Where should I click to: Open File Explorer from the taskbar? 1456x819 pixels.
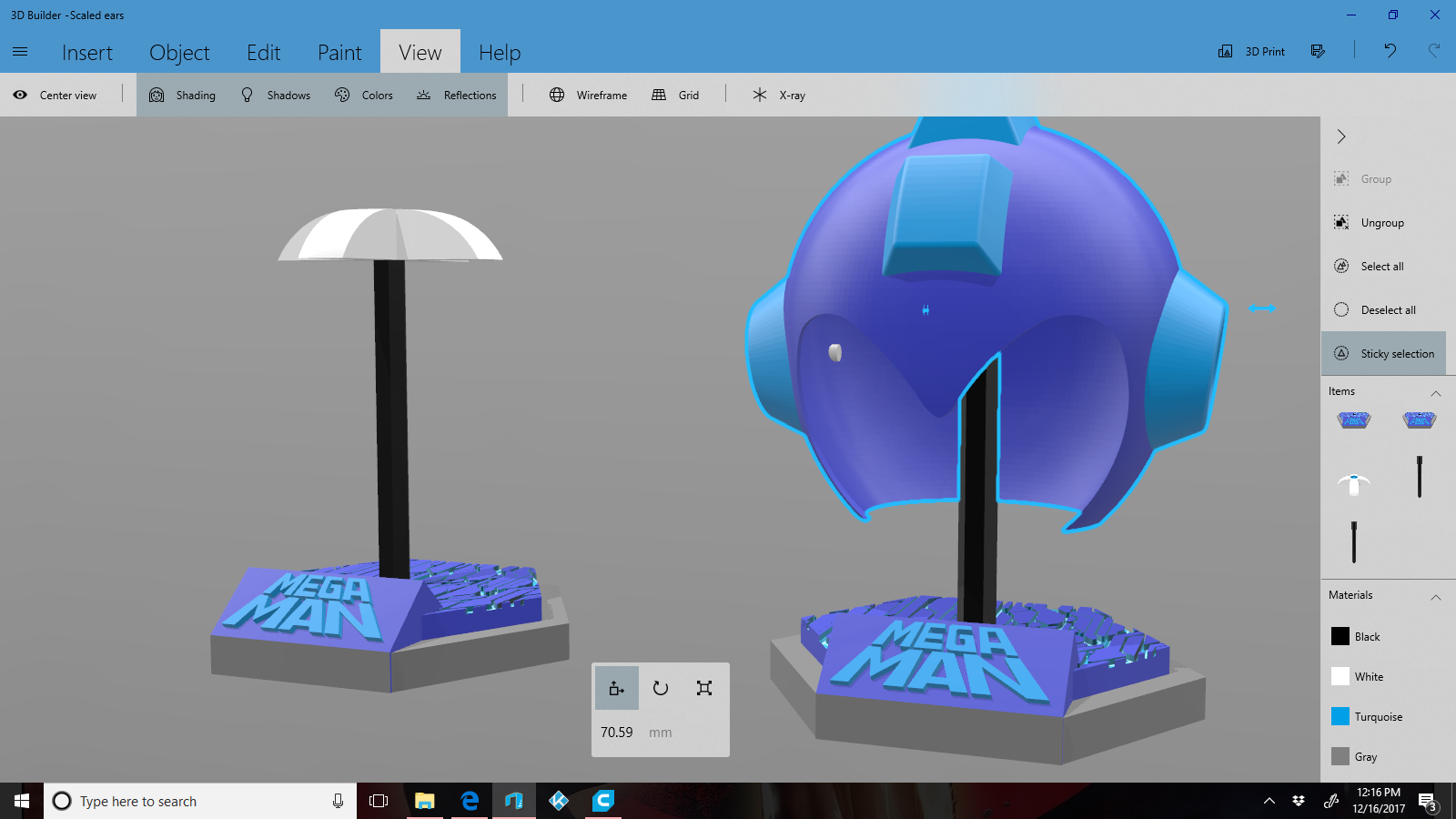(x=424, y=801)
